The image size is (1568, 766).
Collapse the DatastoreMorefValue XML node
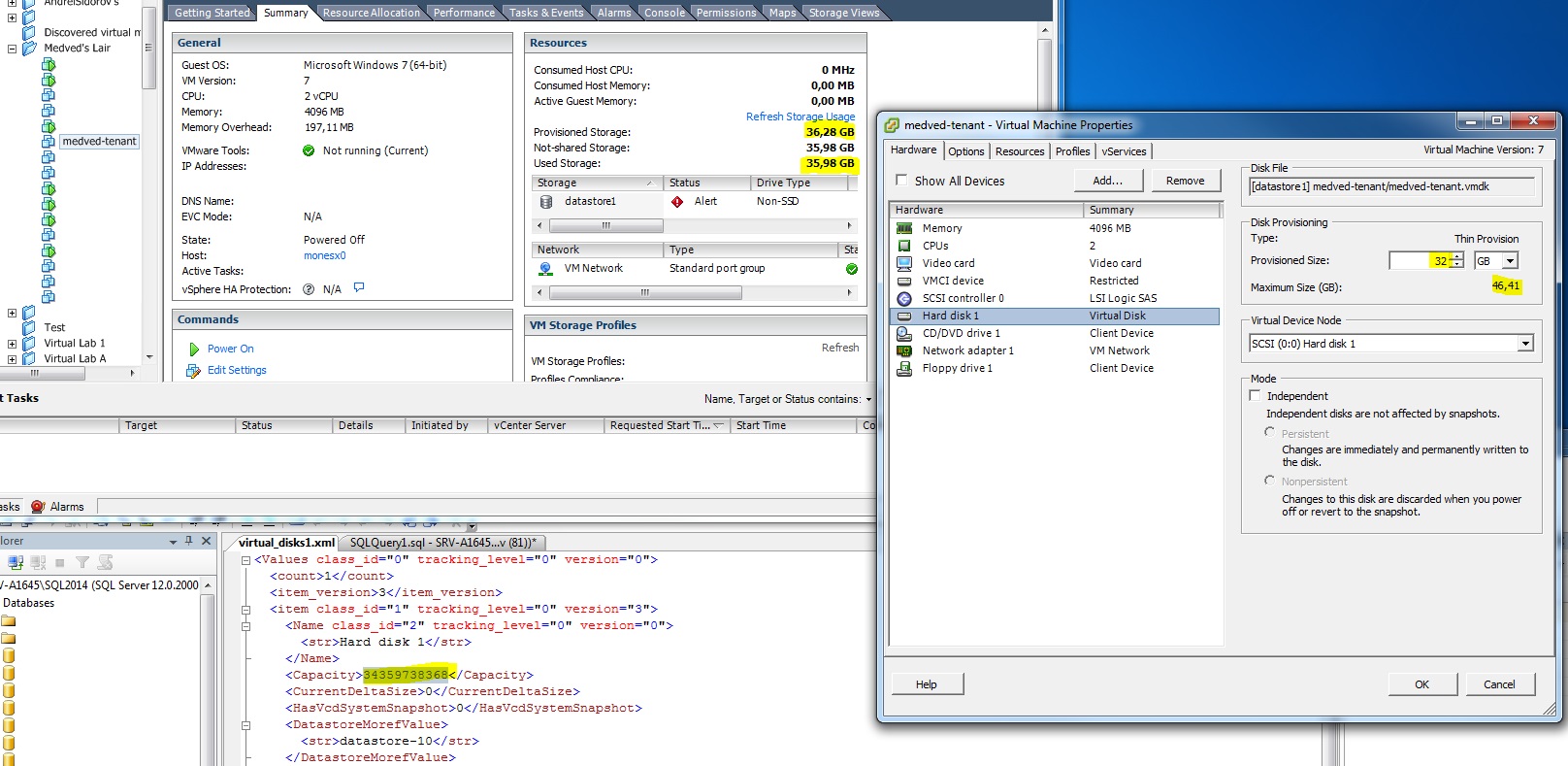pos(245,725)
